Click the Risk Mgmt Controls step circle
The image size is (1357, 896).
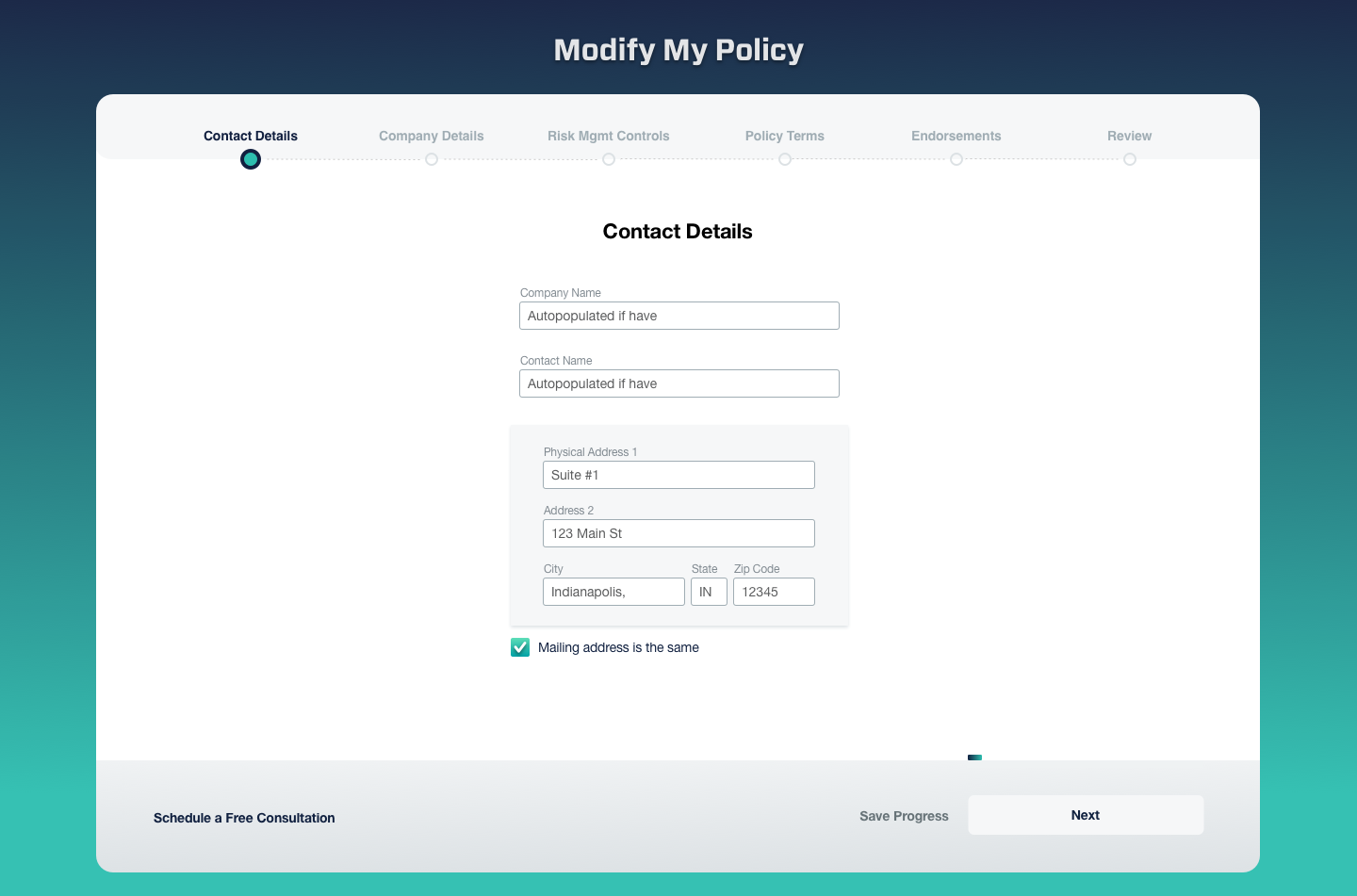coord(609,159)
